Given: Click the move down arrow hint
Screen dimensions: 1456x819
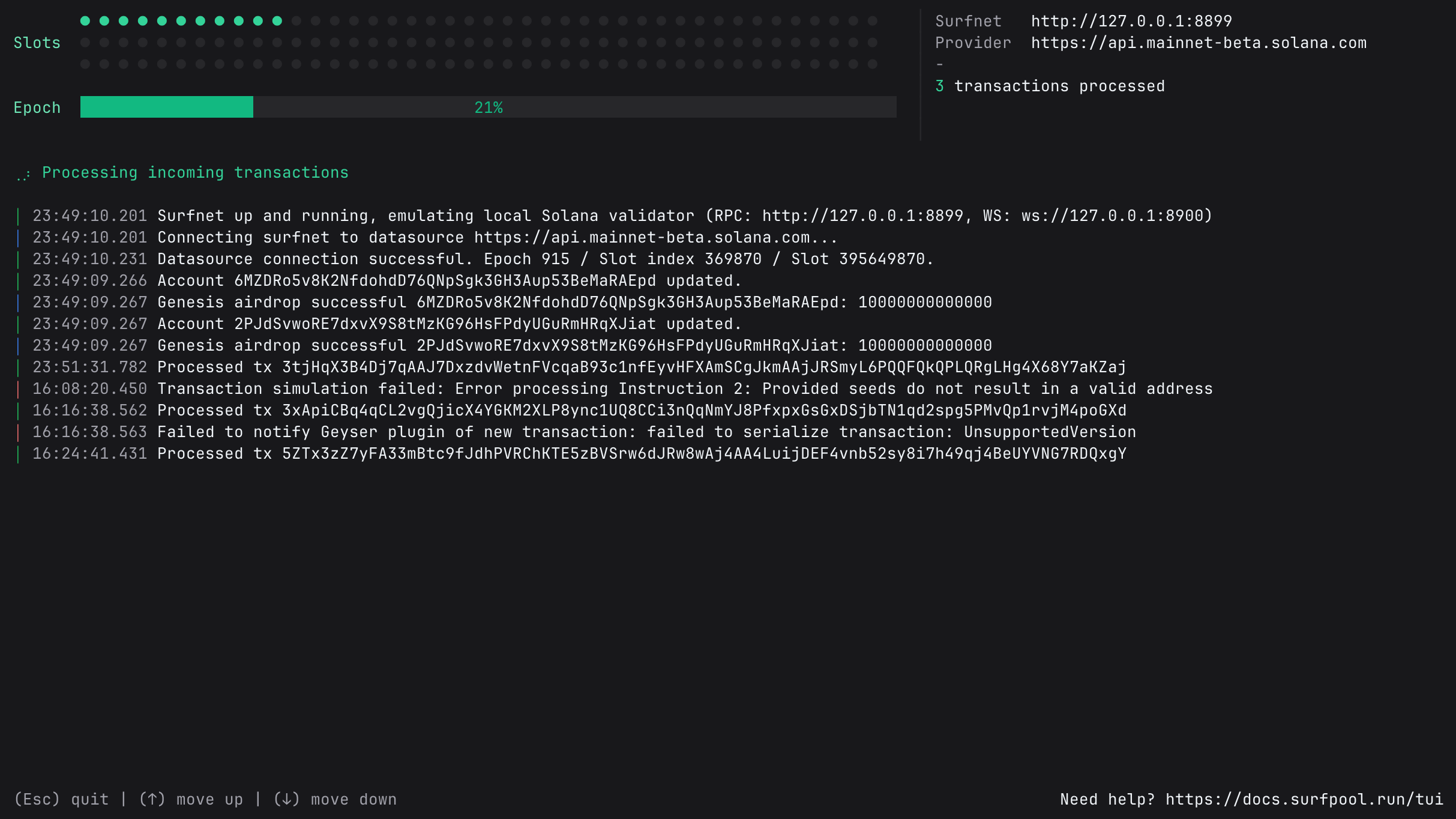Looking at the screenshot, I should pos(335,799).
